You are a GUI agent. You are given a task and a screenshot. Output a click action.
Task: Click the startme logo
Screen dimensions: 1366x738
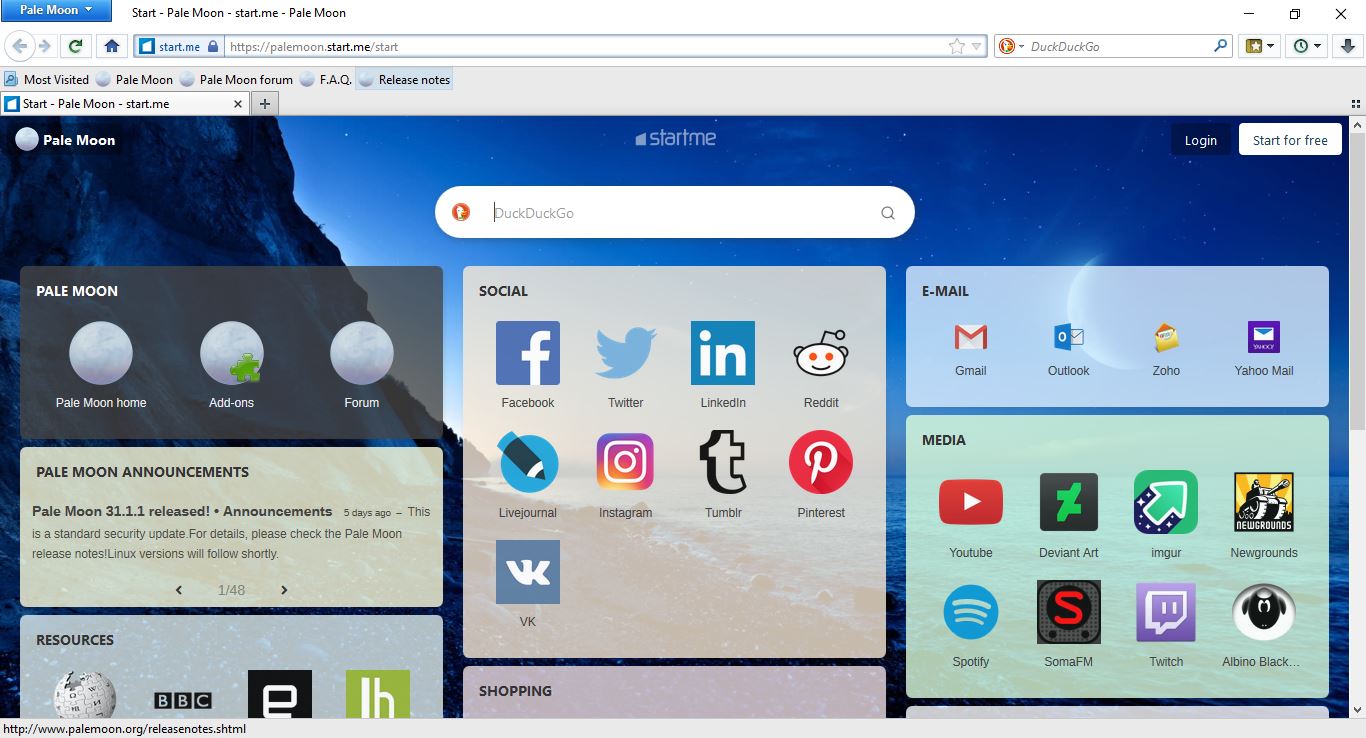676,138
